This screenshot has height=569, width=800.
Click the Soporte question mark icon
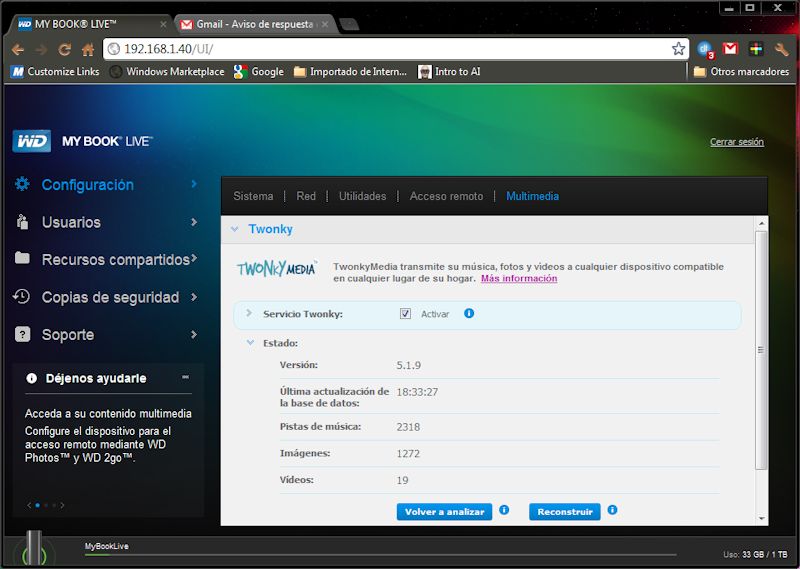tap(22, 334)
